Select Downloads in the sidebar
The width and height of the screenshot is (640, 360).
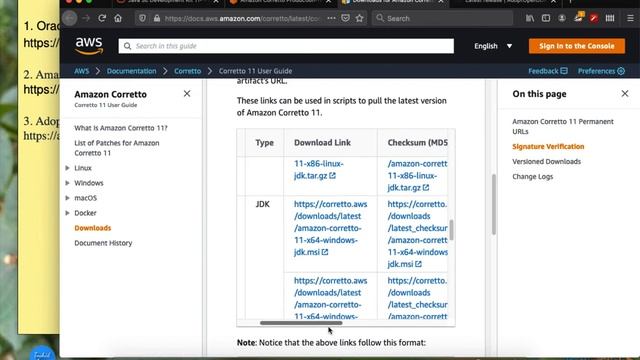(93, 228)
